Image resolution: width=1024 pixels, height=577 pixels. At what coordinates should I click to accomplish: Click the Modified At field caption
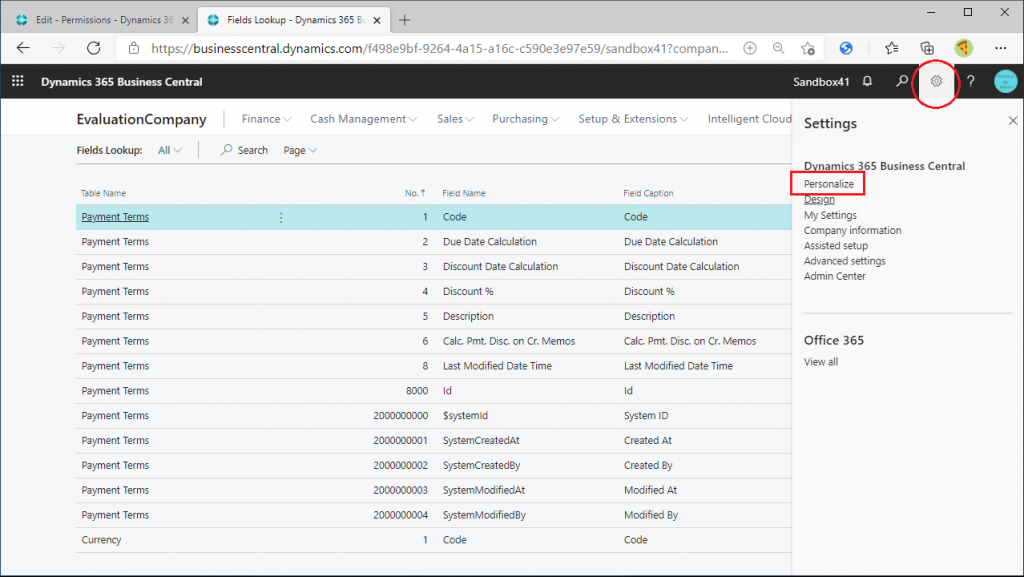click(x=650, y=490)
